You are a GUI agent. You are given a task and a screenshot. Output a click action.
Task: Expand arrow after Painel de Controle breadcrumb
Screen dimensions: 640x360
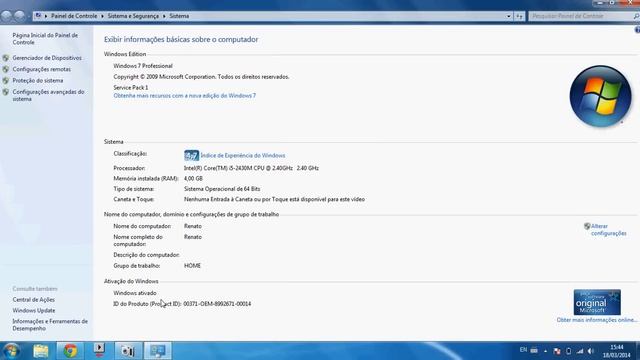(x=102, y=16)
